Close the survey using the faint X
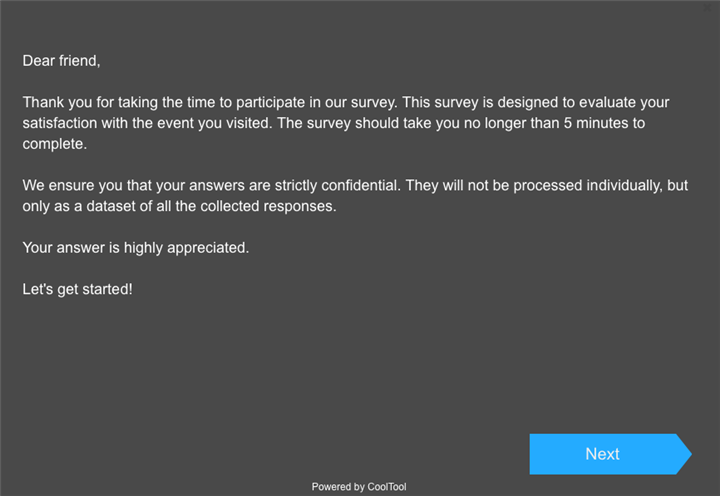The width and height of the screenshot is (720, 496). (x=709, y=7)
